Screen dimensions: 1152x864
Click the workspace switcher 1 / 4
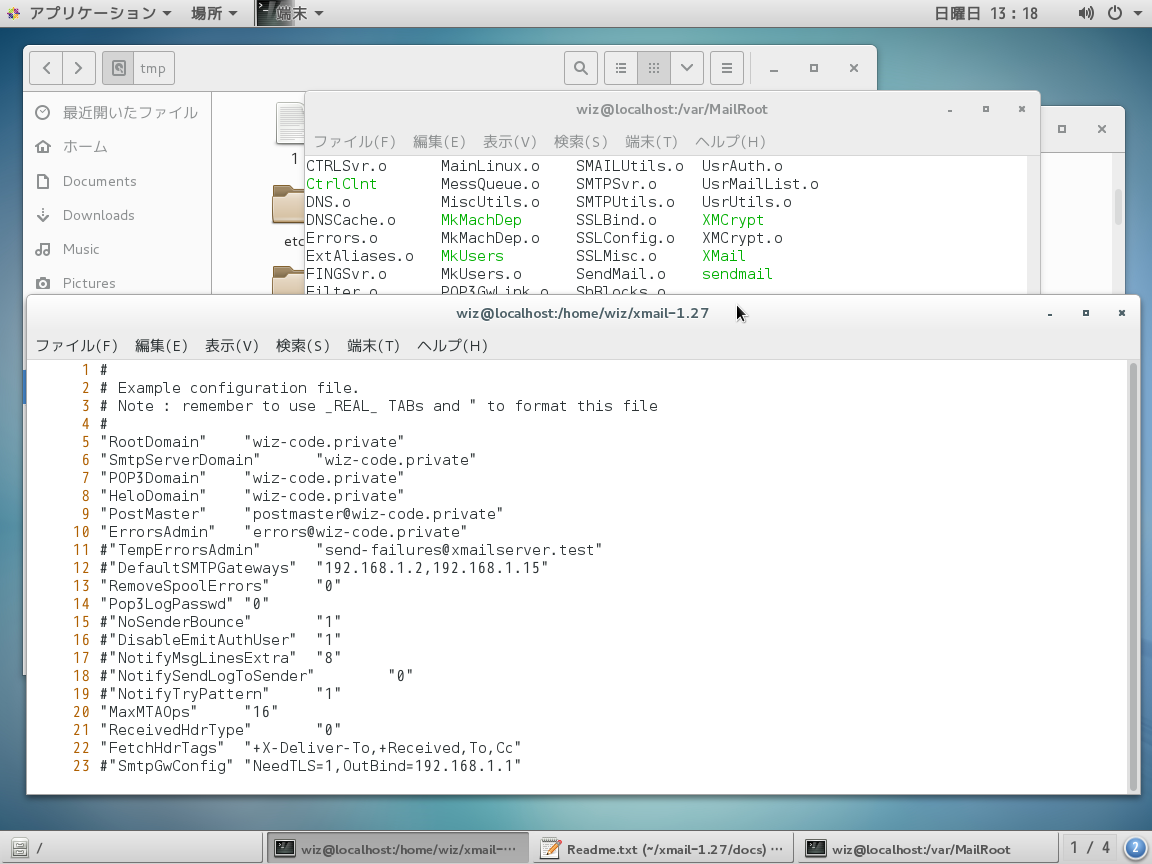click(1090, 848)
